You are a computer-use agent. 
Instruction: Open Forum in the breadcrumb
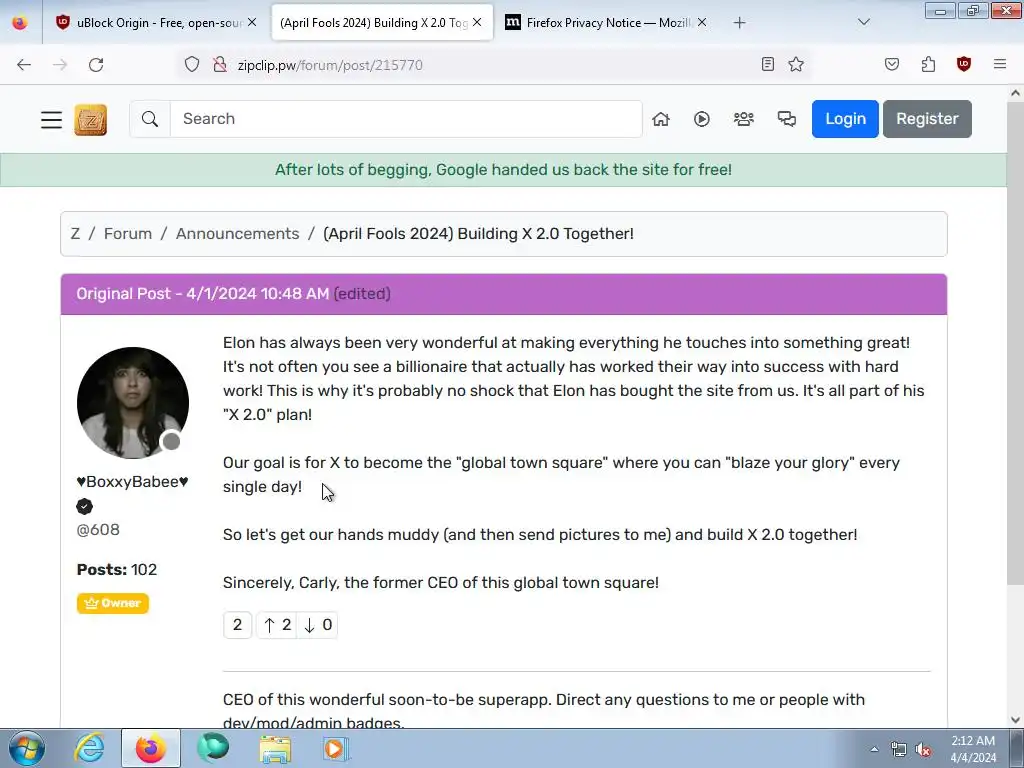click(127, 234)
